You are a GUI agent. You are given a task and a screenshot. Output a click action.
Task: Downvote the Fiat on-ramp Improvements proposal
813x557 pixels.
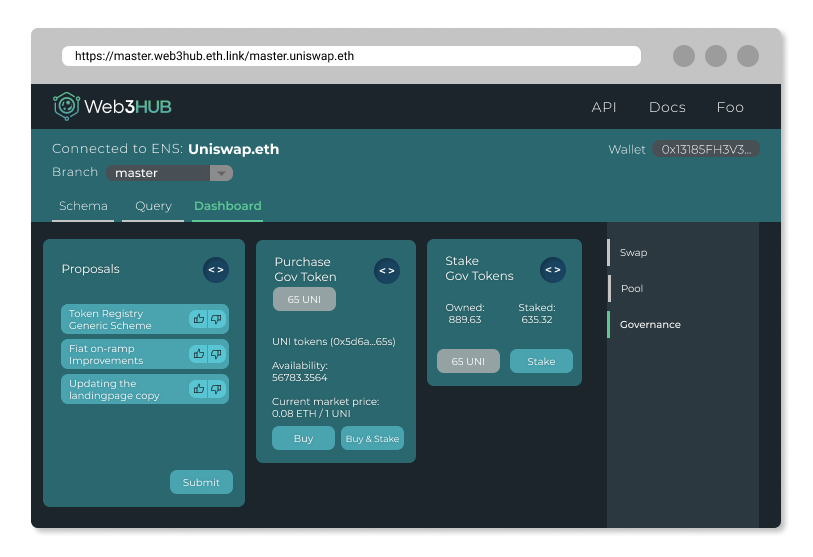(216, 354)
